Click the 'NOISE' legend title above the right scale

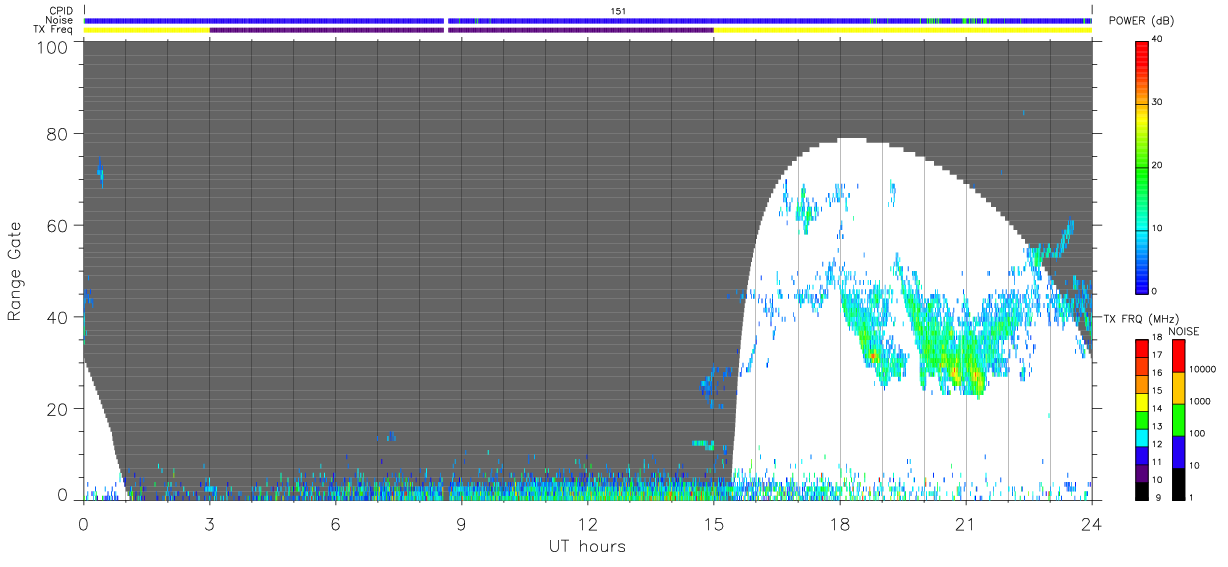pyautogui.click(x=1184, y=331)
